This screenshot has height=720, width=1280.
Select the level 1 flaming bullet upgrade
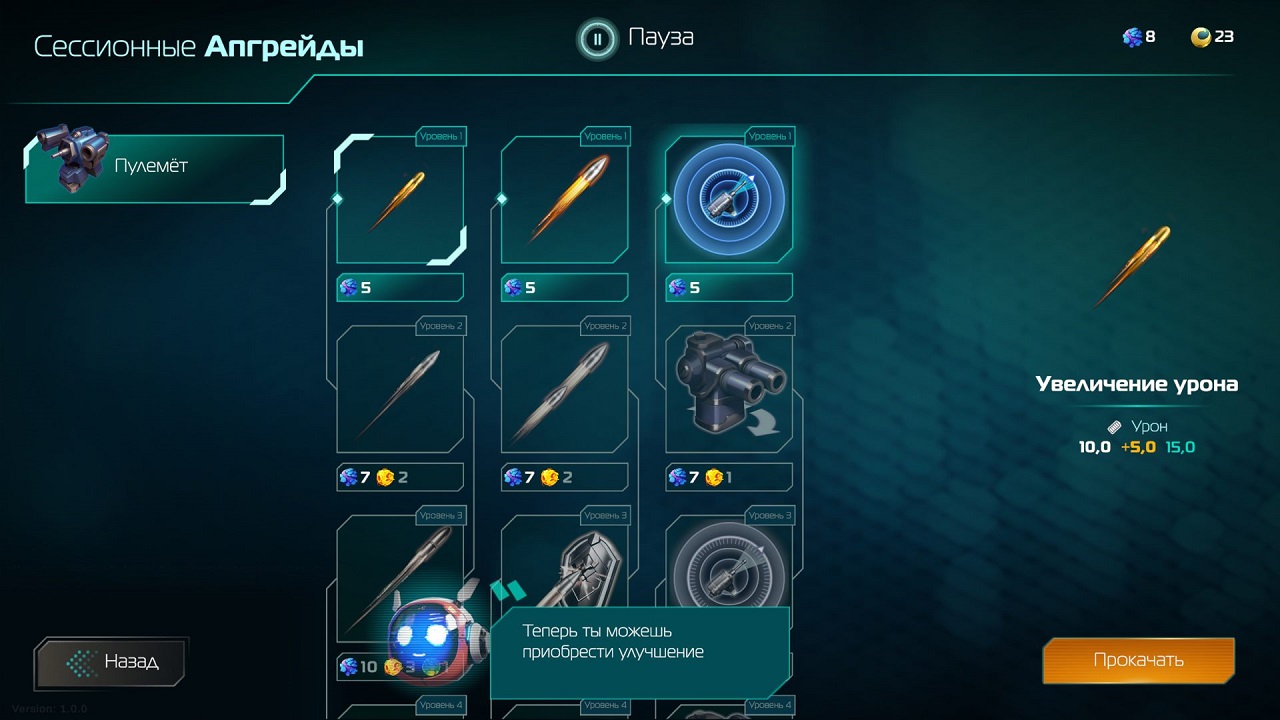tap(565, 200)
